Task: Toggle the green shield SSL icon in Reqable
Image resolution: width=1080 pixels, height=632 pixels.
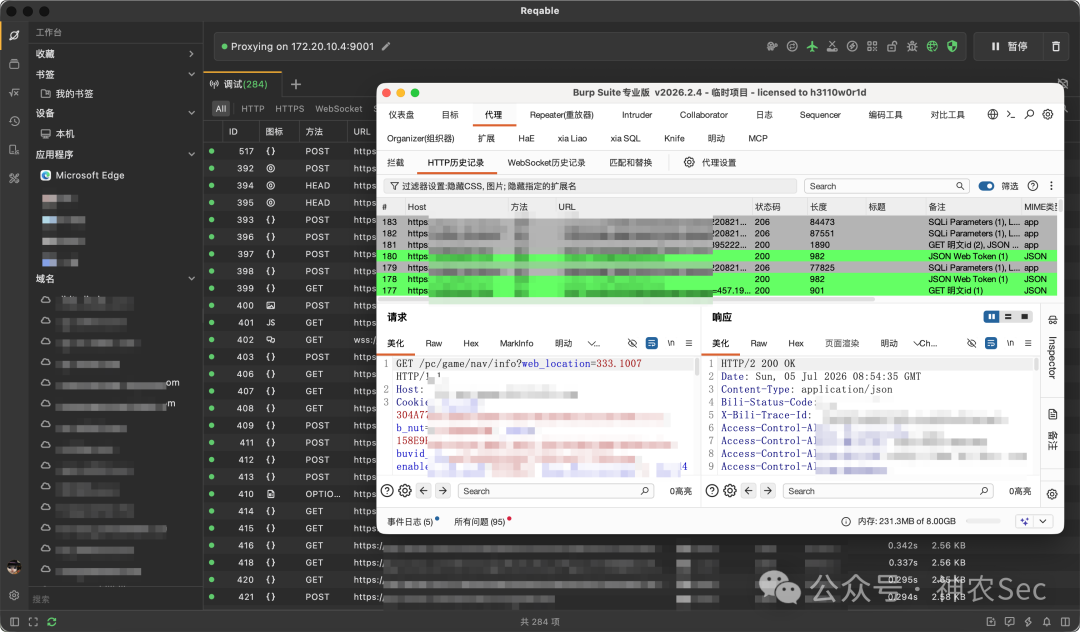Action: (x=952, y=46)
